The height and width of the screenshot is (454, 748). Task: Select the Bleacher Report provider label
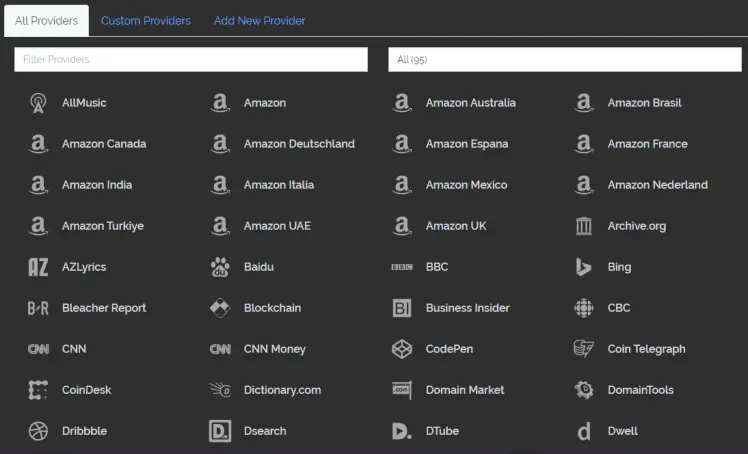[104, 308]
